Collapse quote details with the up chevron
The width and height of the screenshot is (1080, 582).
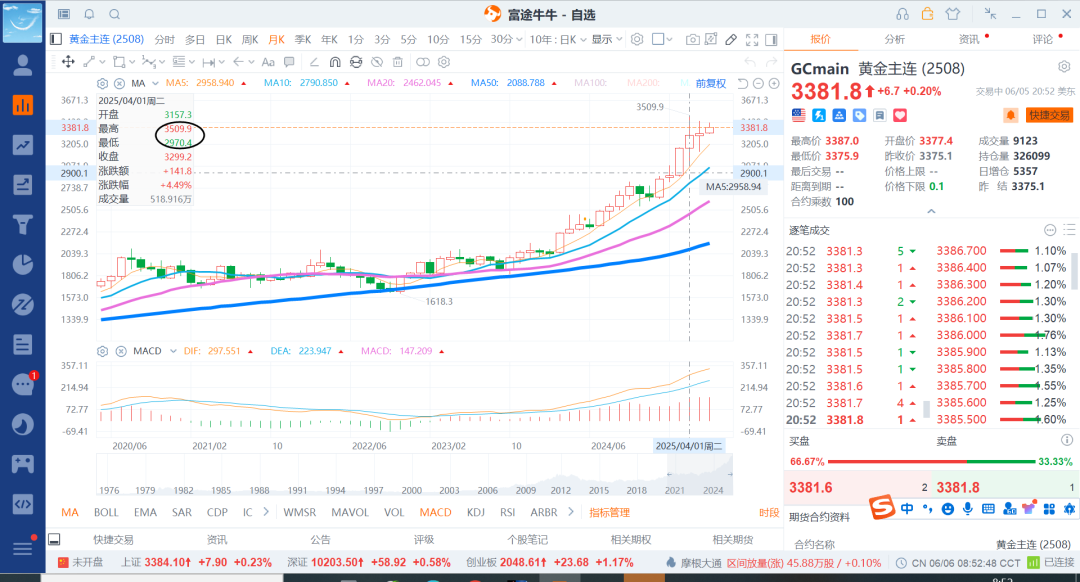(931, 212)
